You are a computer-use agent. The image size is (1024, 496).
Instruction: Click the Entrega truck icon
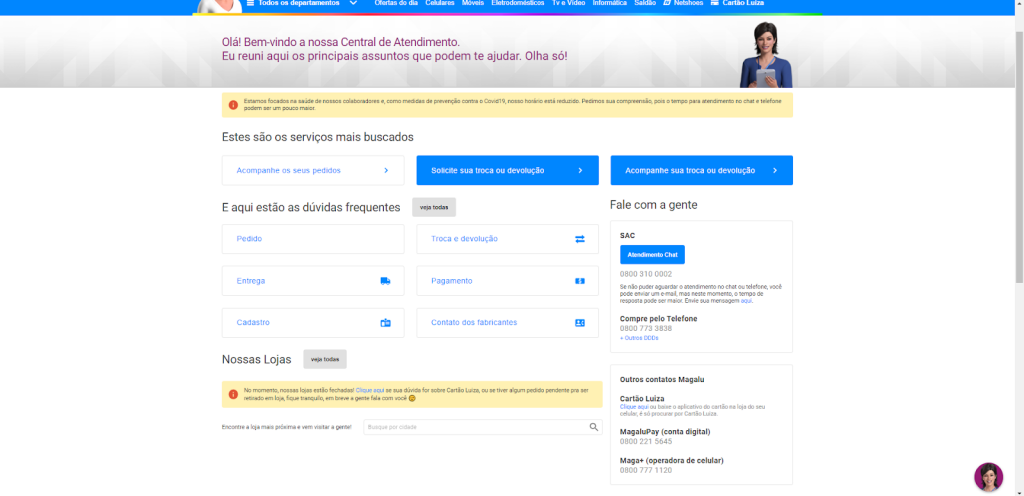[385, 281]
